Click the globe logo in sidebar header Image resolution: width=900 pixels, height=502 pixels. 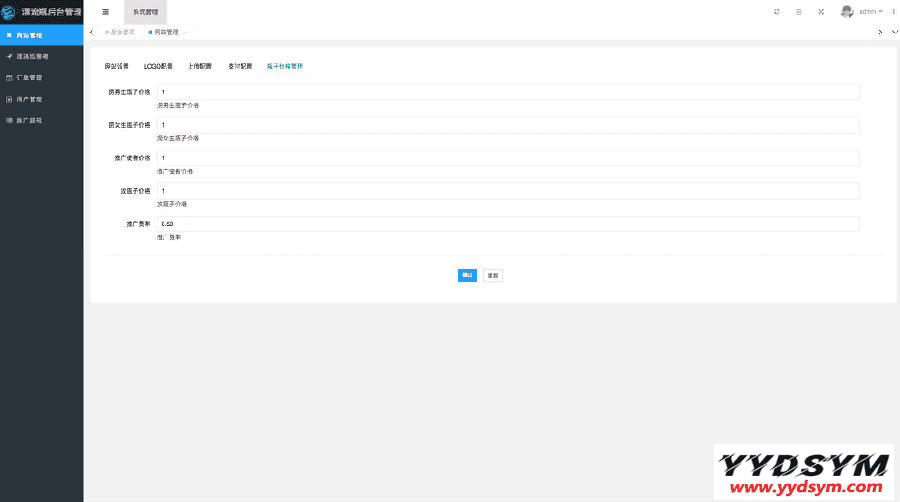pyautogui.click(x=9, y=12)
